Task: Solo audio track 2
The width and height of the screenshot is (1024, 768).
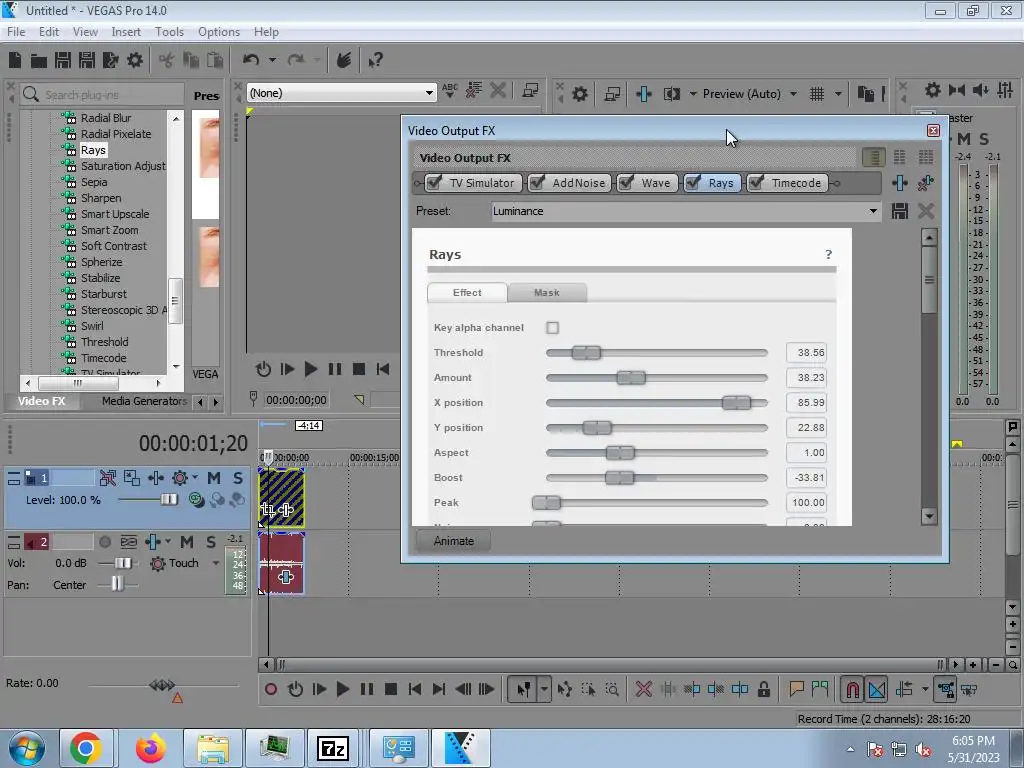Action: 211,541
